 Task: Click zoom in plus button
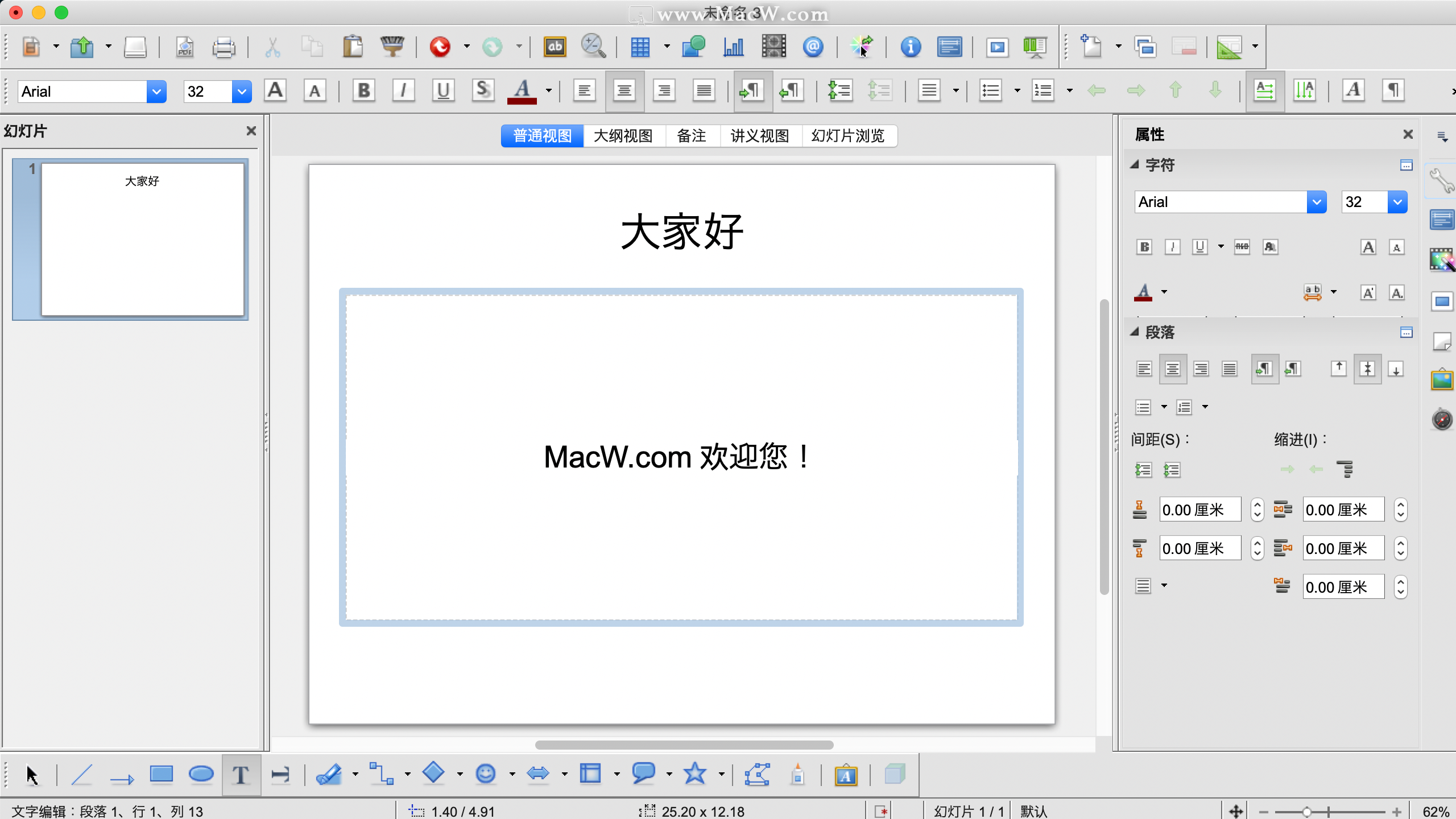click(x=1397, y=812)
